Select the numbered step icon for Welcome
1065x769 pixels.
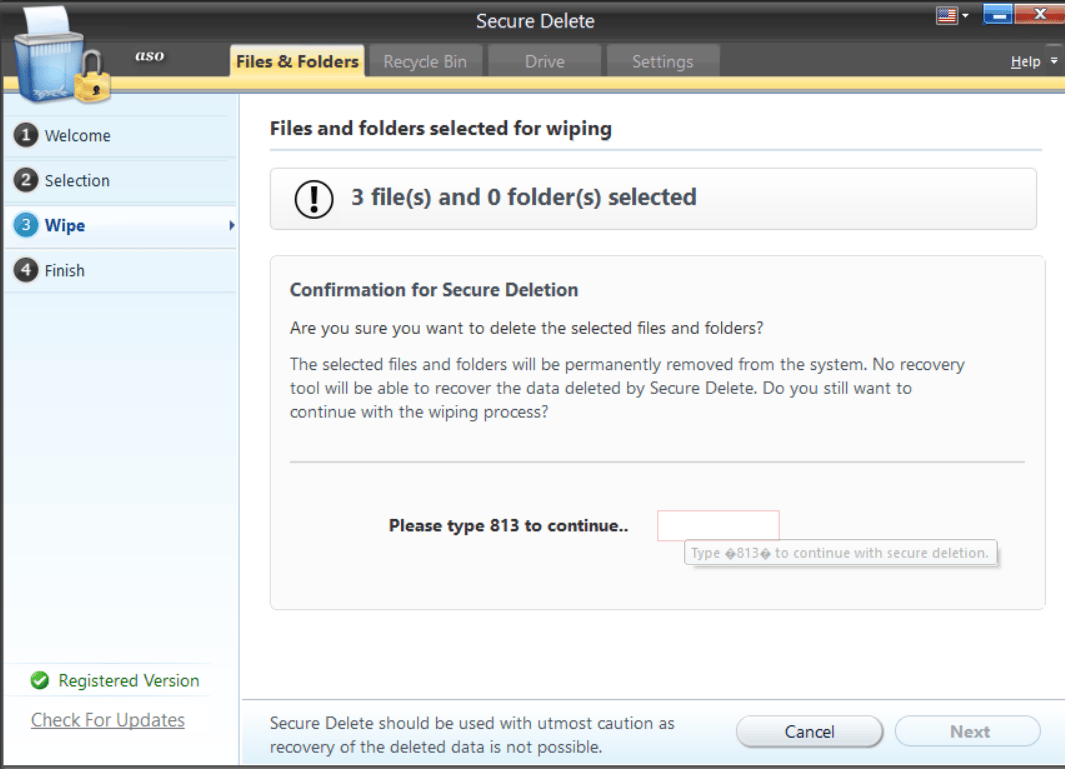tap(25, 135)
